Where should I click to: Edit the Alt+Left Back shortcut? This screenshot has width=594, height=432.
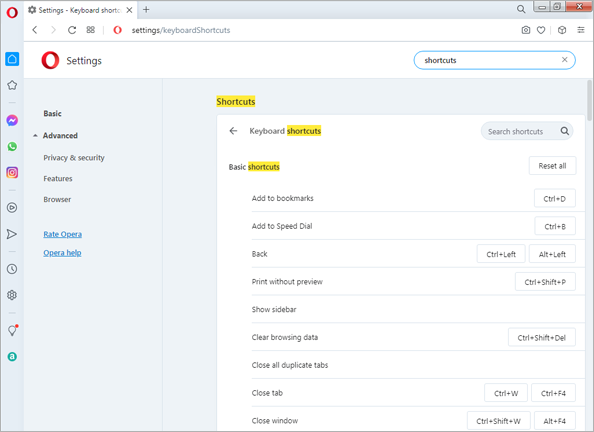point(552,254)
